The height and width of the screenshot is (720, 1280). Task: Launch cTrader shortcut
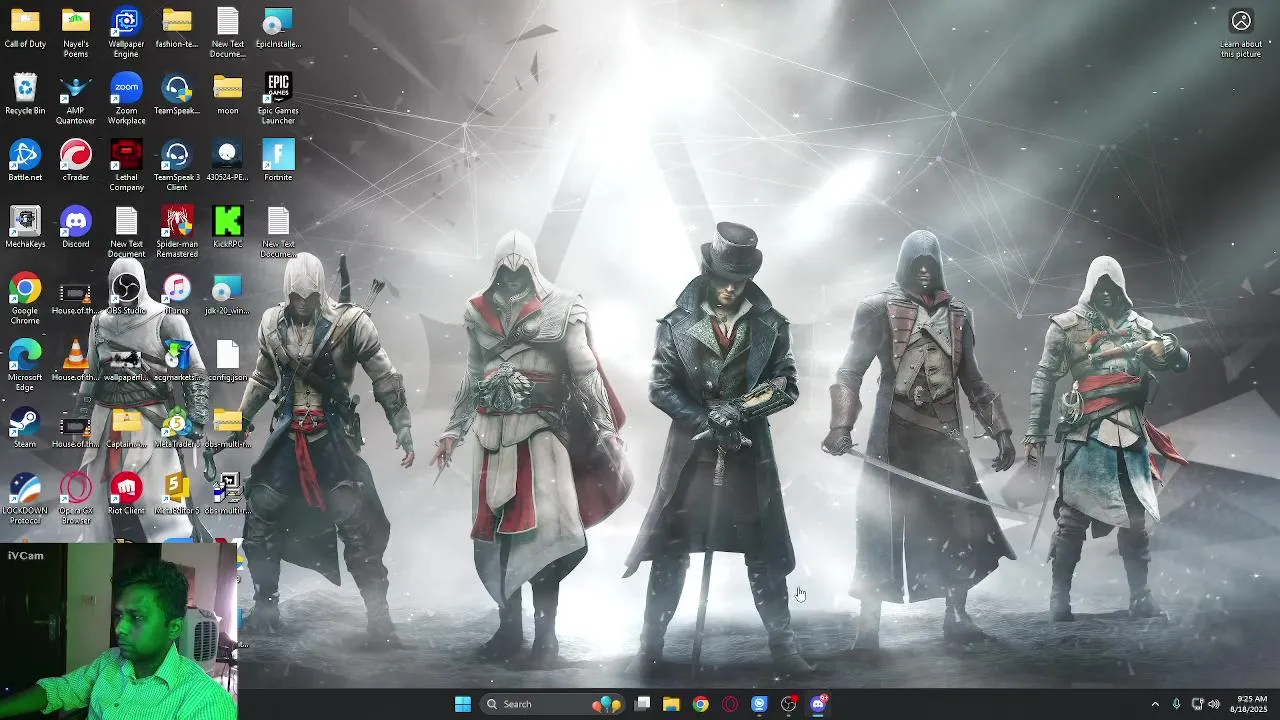point(76,161)
